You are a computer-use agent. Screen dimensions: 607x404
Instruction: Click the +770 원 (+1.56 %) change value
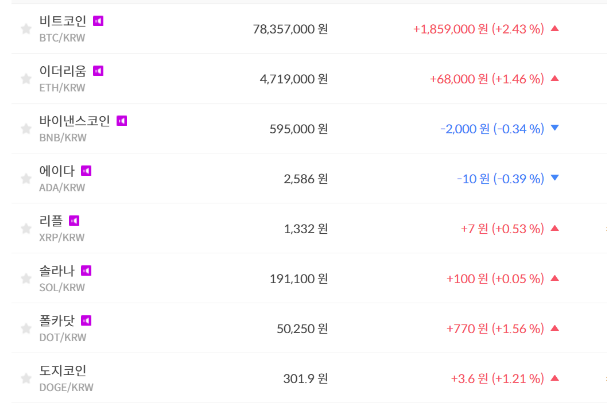495,329
